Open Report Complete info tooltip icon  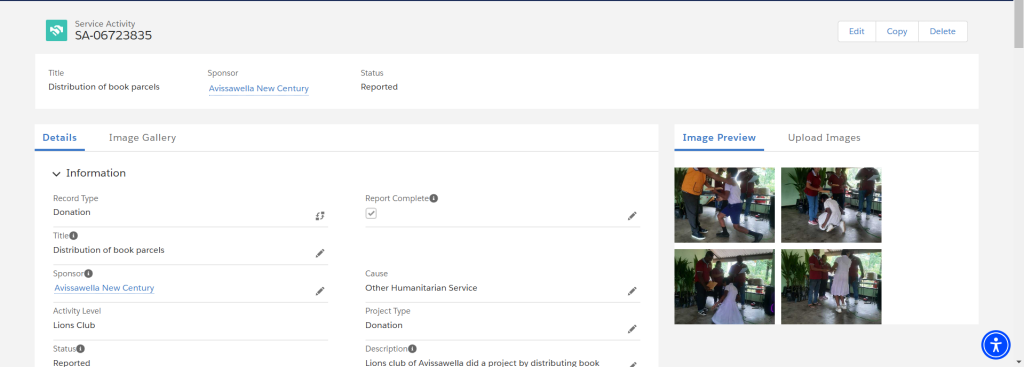(x=434, y=198)
